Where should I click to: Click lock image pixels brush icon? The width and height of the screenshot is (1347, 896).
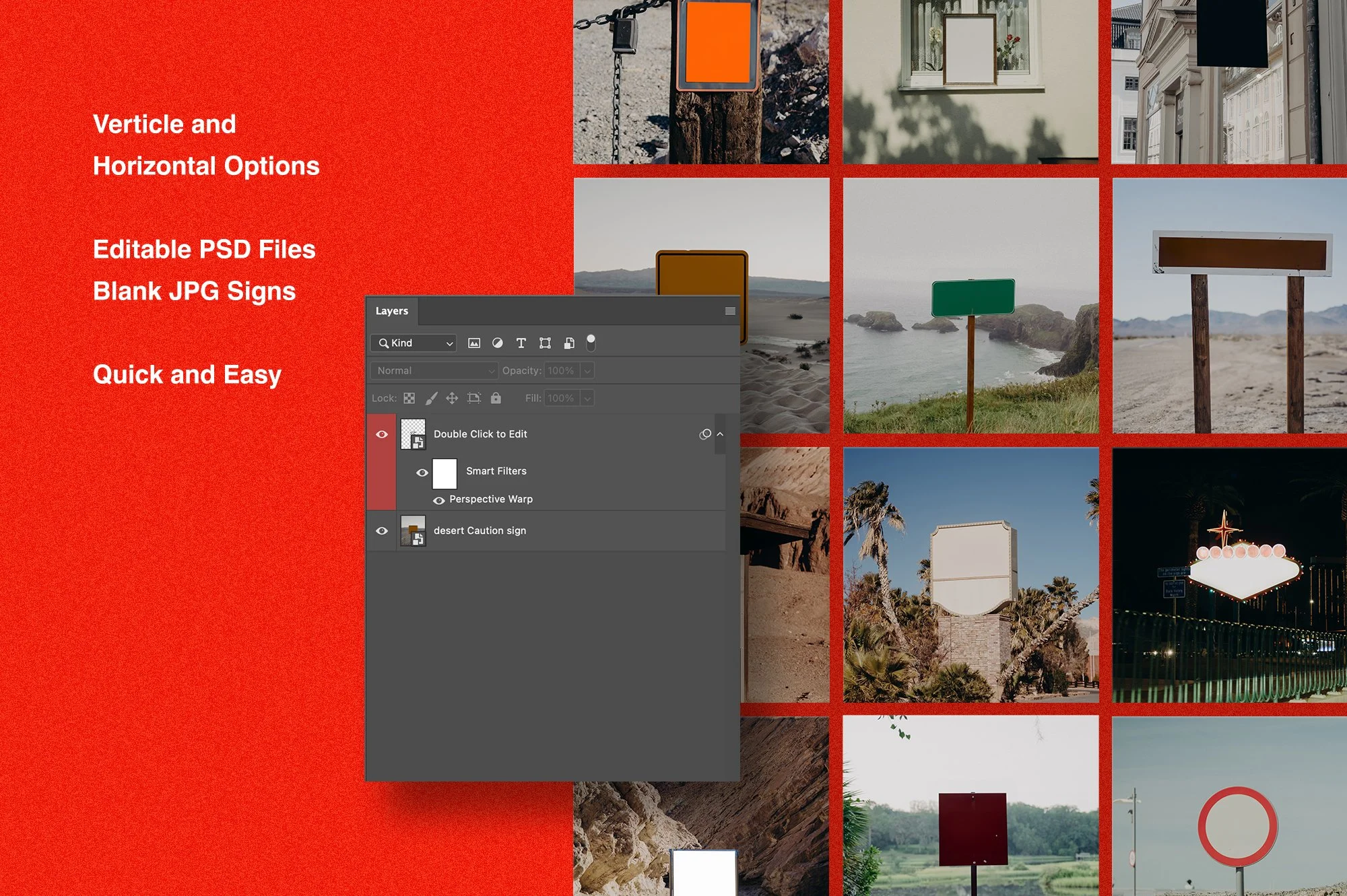(x=431, y=399)
